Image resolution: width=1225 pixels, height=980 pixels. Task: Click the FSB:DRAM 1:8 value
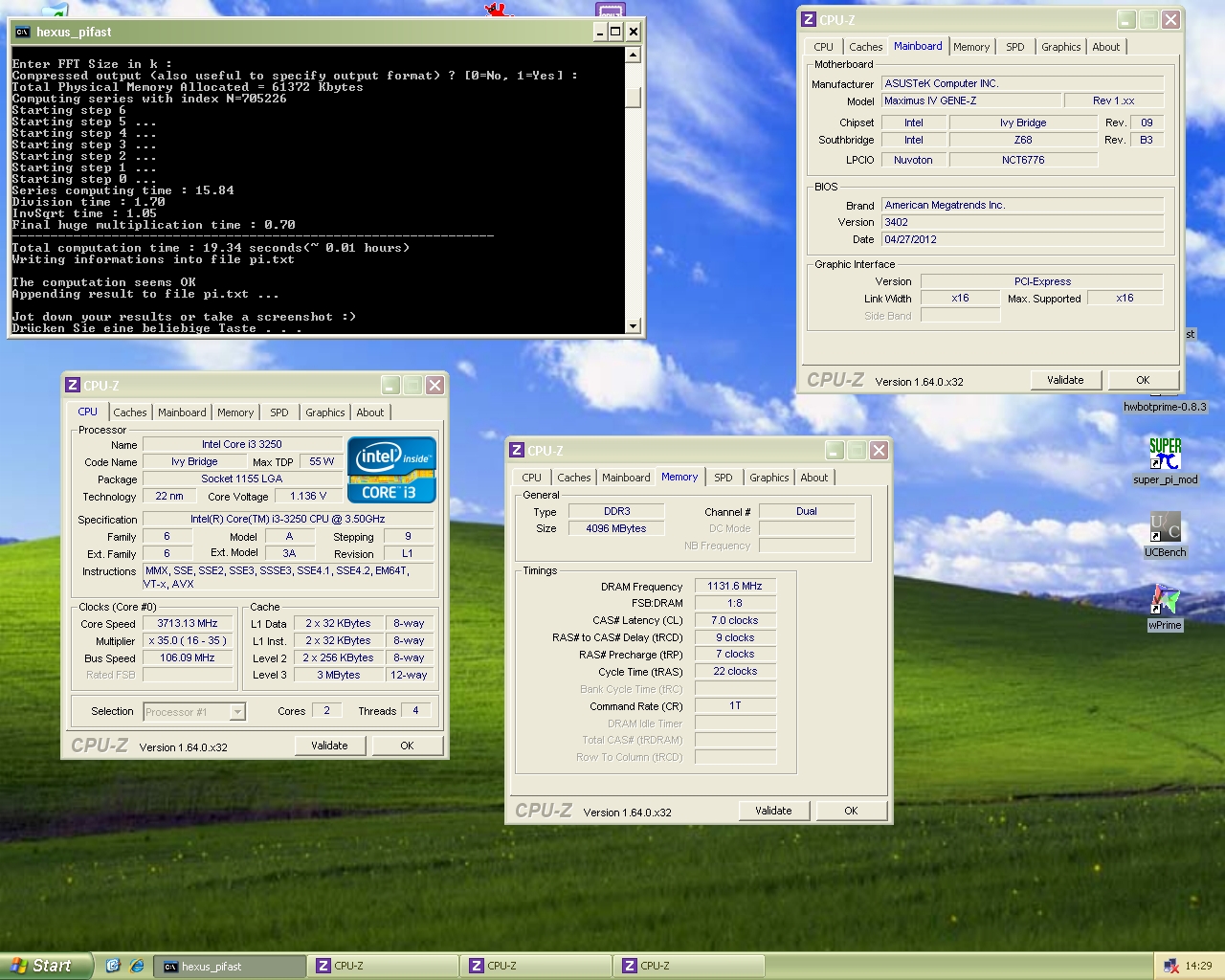tap(735, 603)
